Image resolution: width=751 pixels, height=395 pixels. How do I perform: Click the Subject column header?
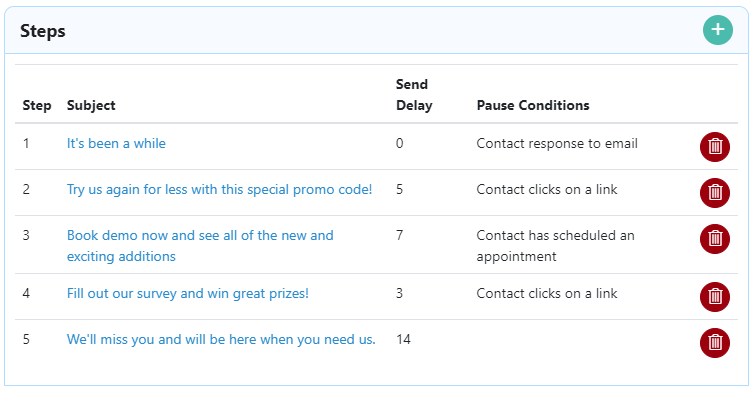91,105
